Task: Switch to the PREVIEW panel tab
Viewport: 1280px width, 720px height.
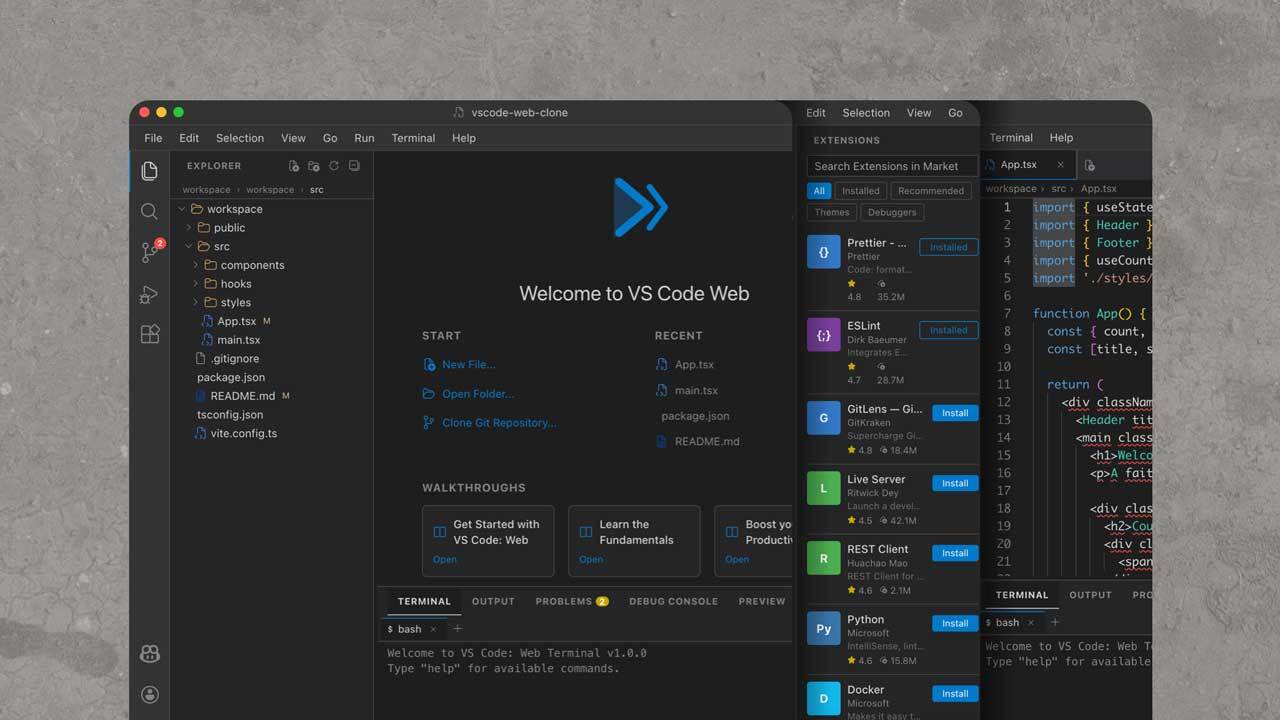Action: tap(762, 601)
